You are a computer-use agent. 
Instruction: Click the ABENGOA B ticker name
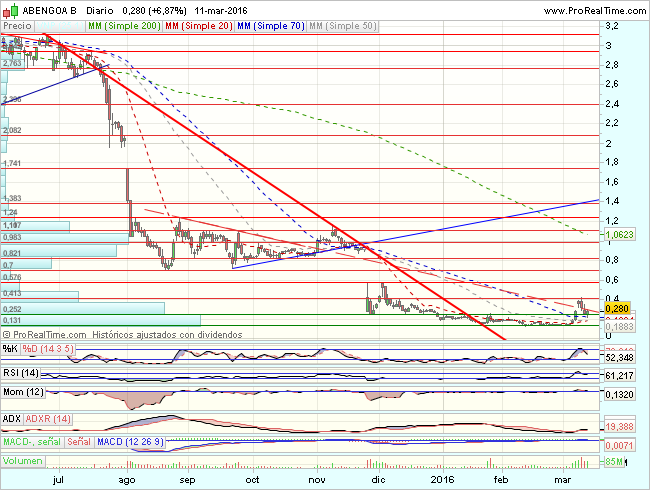click(x=49, y=11)
